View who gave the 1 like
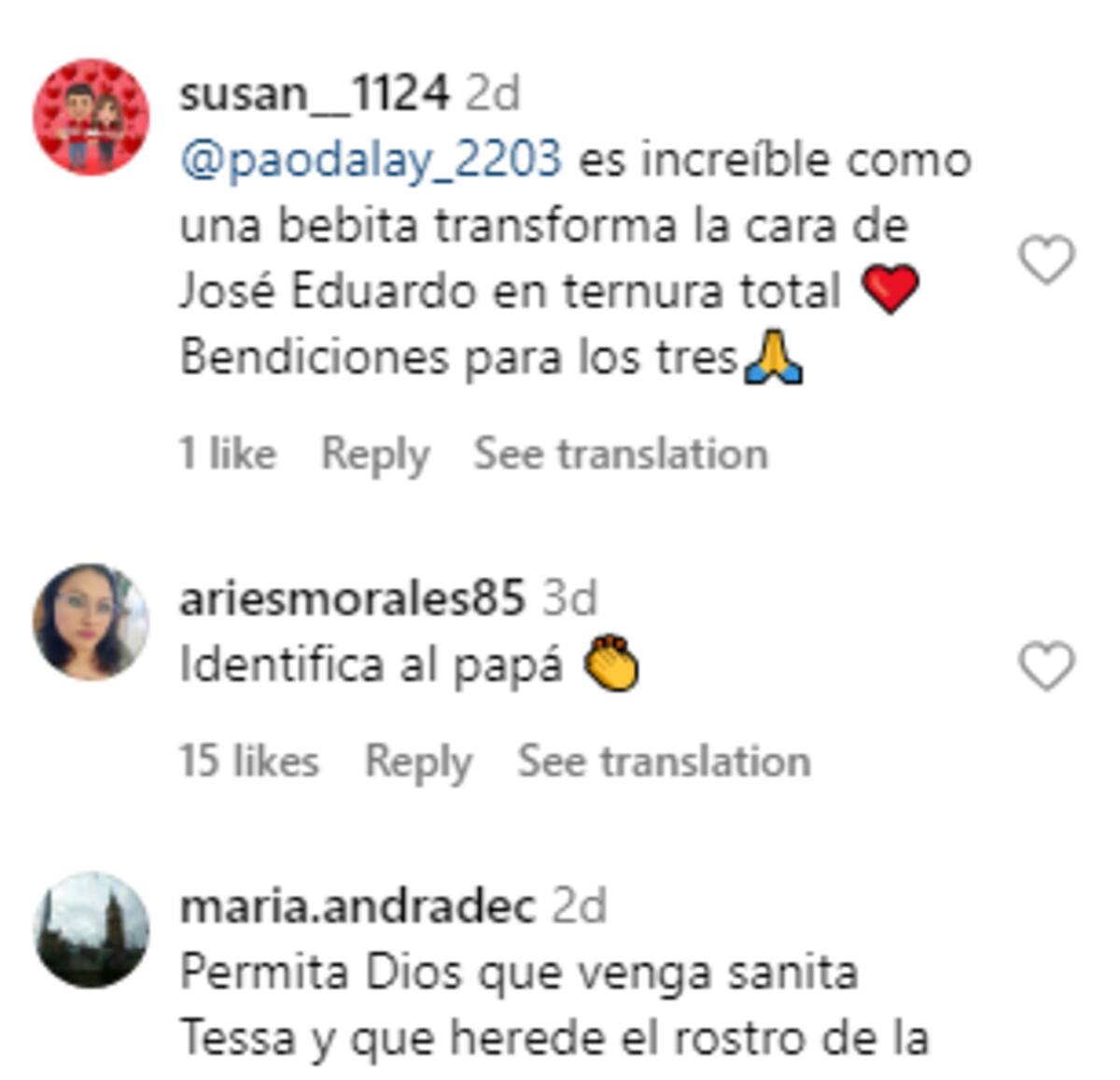Image resolution: width=1120 pixels, height=1080 pixels. pos(228,454)
